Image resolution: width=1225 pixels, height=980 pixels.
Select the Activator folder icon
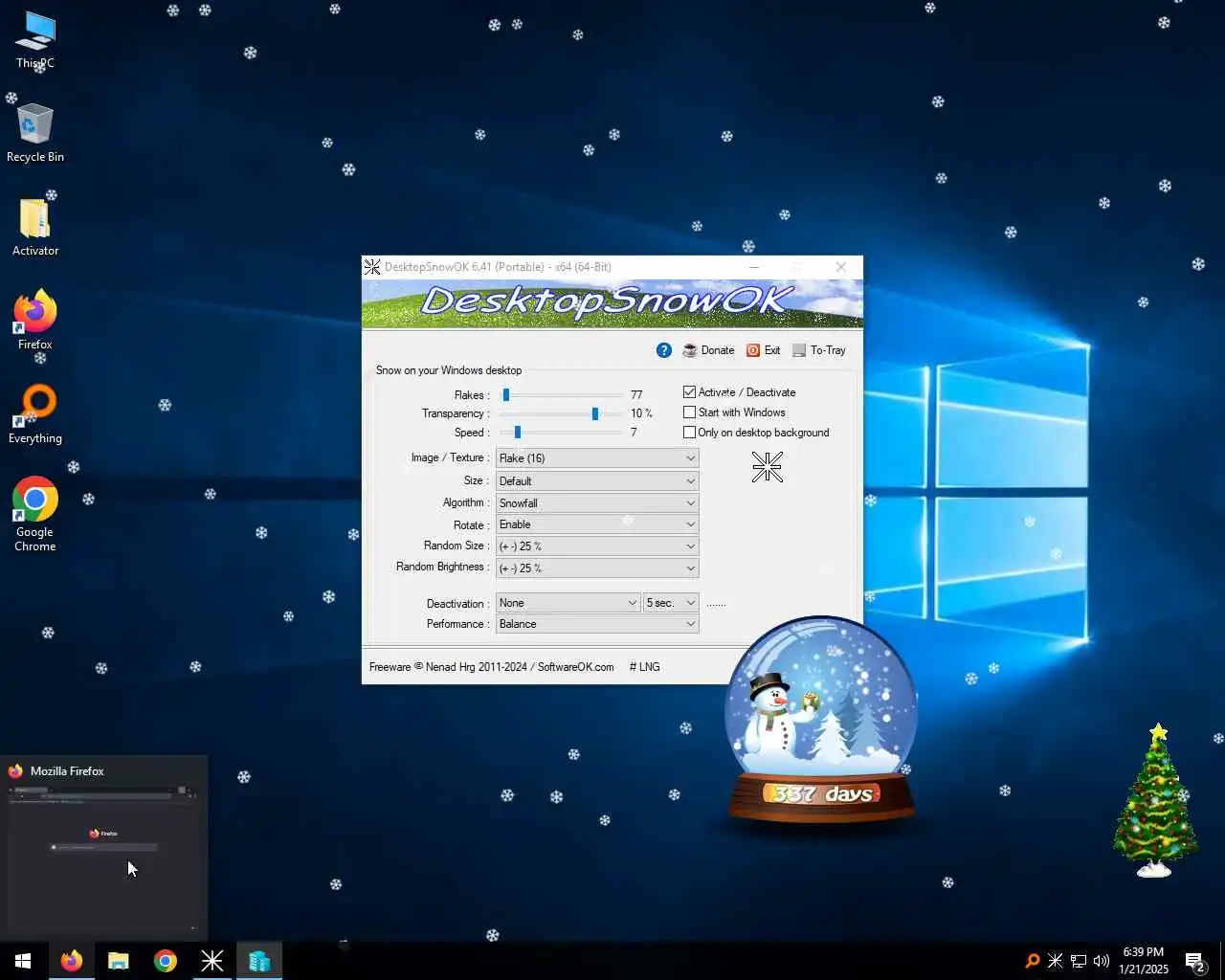[35, 227]
